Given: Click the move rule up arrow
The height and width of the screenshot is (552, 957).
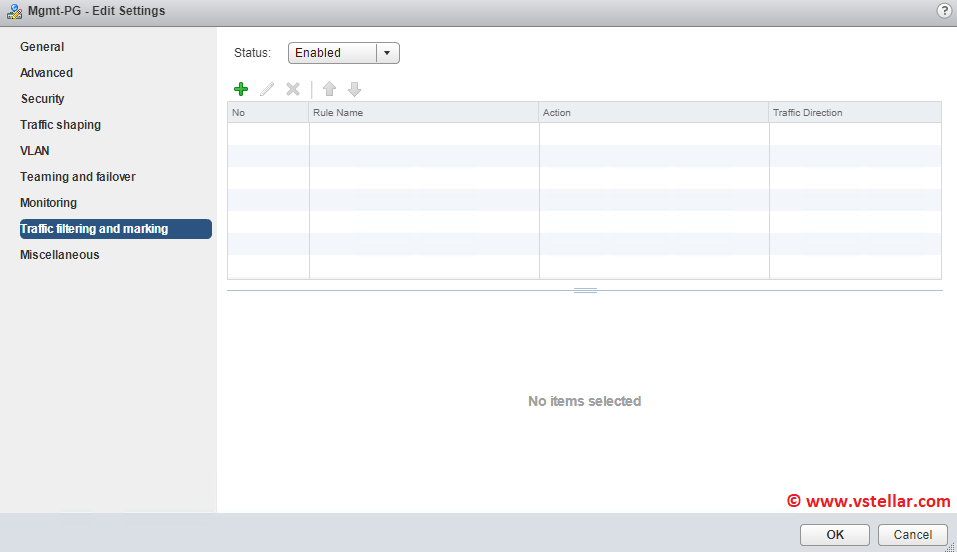Looking at the screenshot, I should (x=329, y=89).
